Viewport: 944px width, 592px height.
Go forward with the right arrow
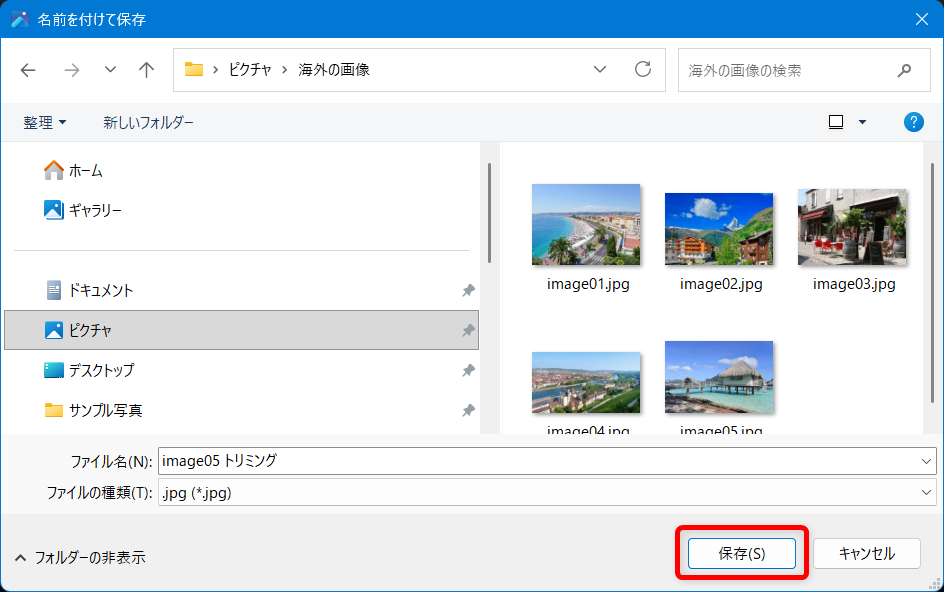[x=72, y=70]
